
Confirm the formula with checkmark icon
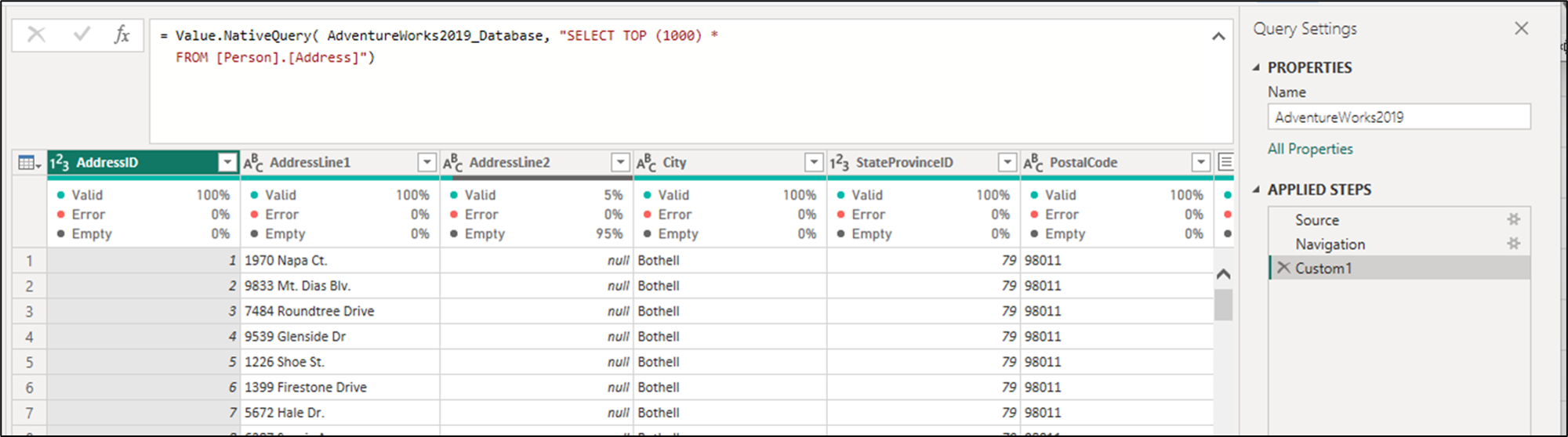82,34
